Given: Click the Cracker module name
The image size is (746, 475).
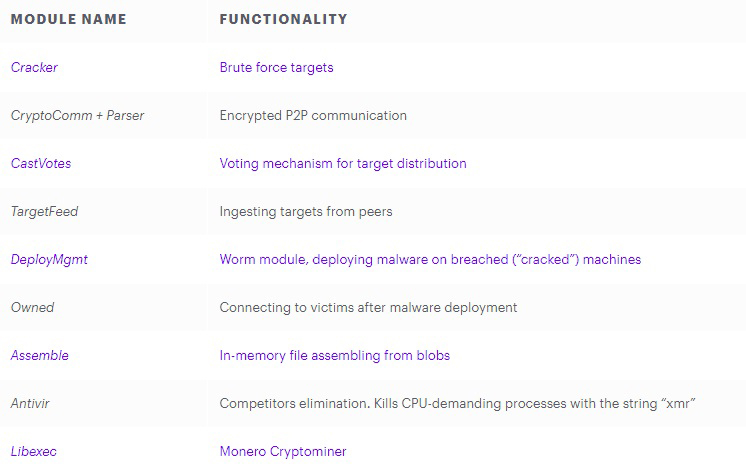Looking at the screenshot, I should point(34,68).
